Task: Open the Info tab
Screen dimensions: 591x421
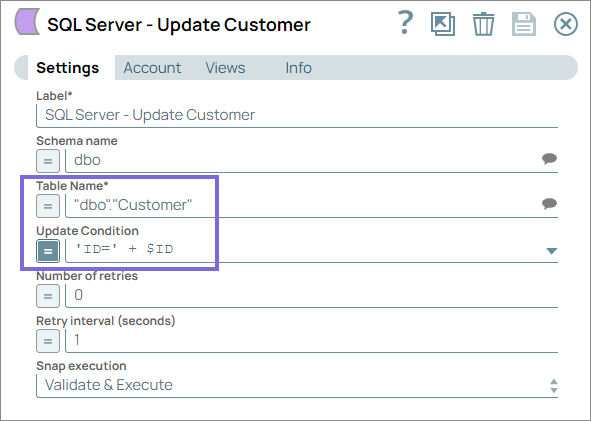Action: (299, 68)
